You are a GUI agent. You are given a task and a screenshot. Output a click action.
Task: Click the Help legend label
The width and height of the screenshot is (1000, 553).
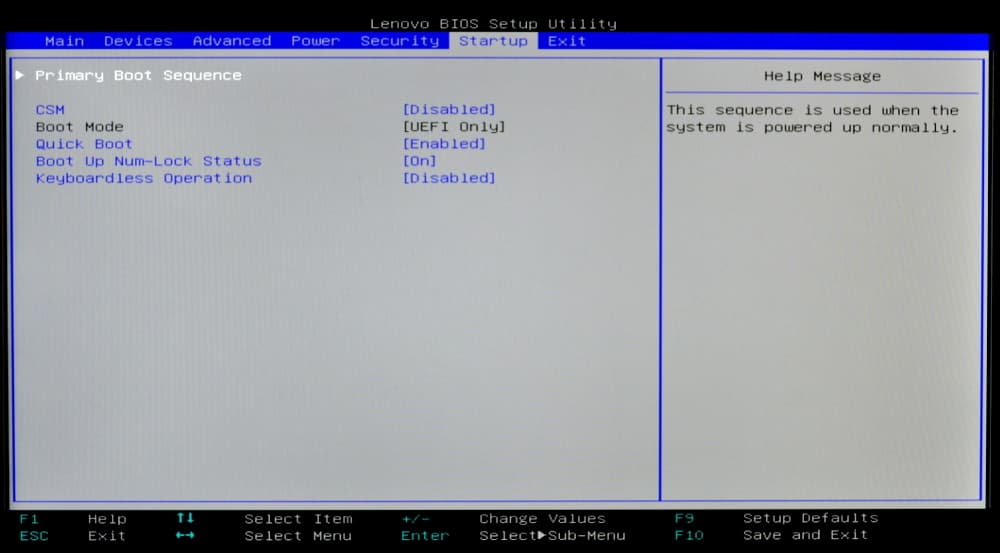107,519
